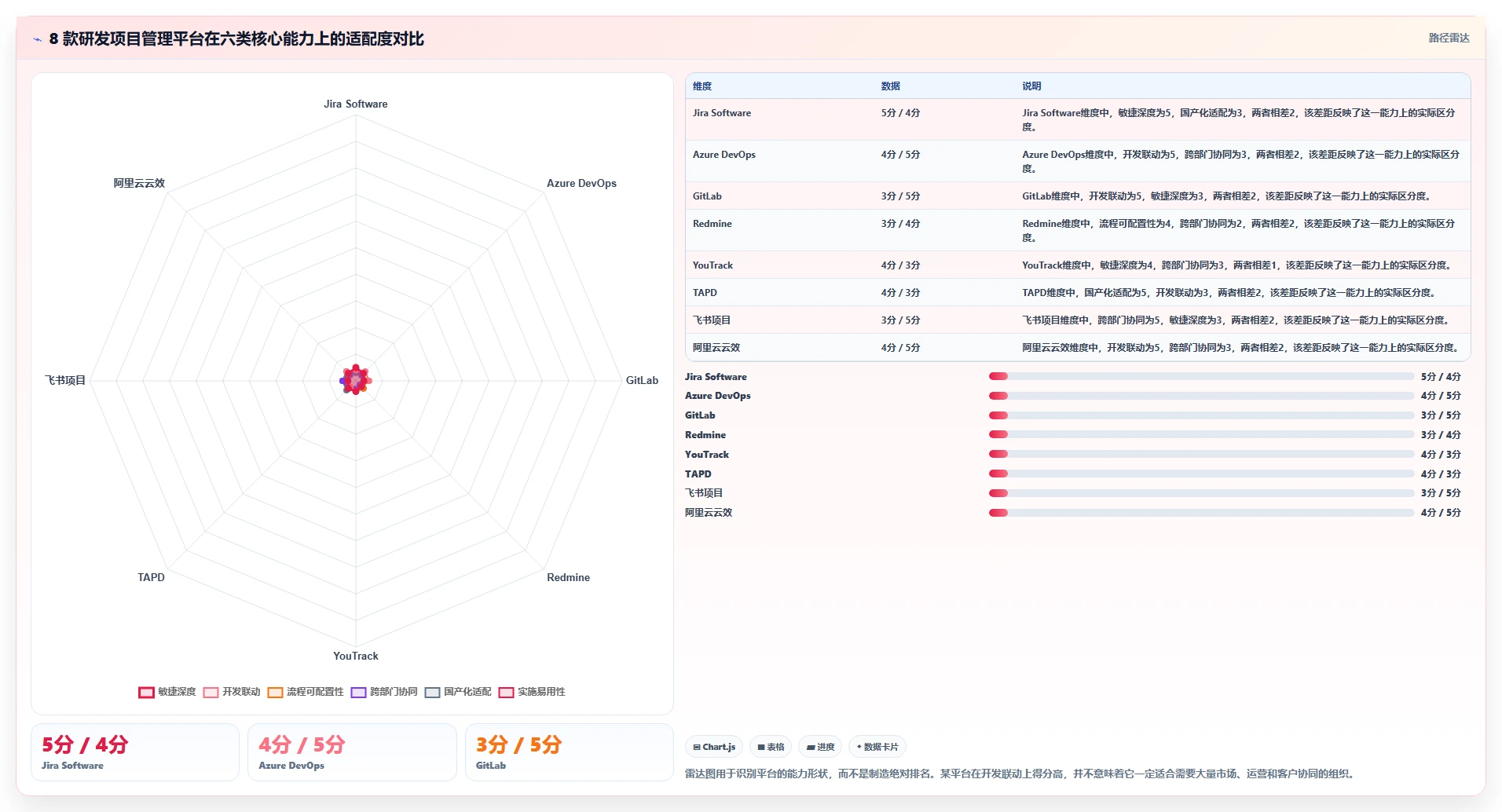Viewport: 1502px width, 812px height.
Task: Click the 路径雷达 label in header
Action: [1449, 38]
